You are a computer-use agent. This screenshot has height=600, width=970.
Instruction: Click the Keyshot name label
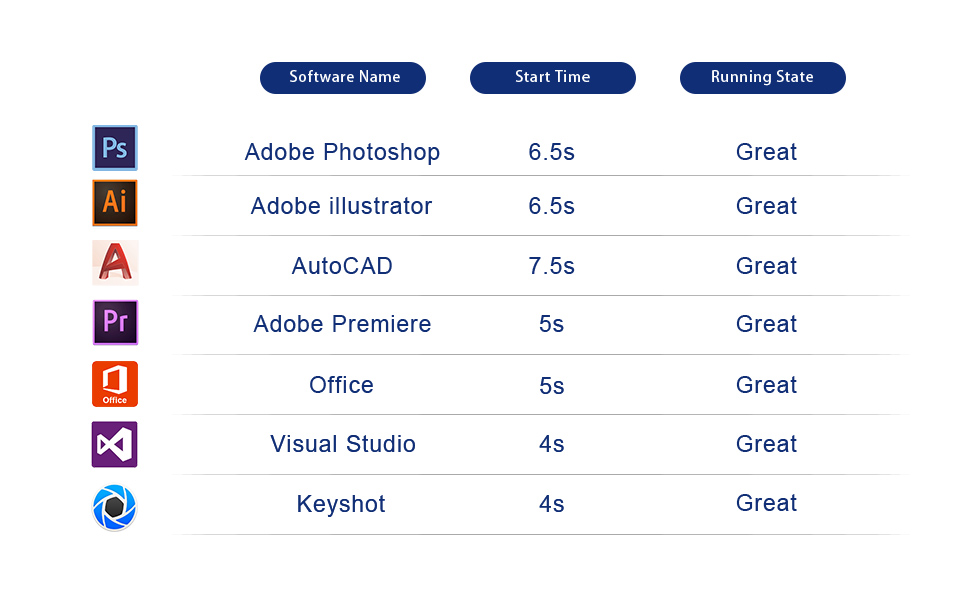(341, 504)
